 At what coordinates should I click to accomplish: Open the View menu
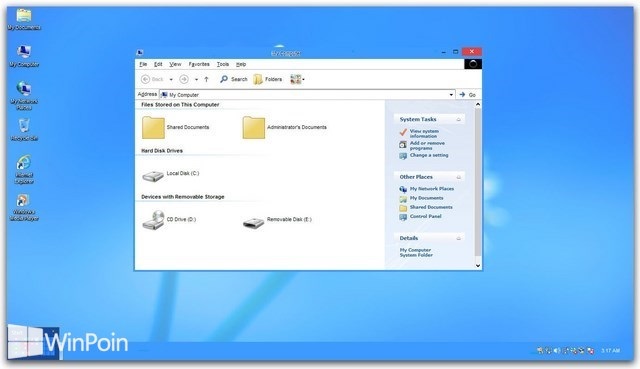click(x=175, y=64)
